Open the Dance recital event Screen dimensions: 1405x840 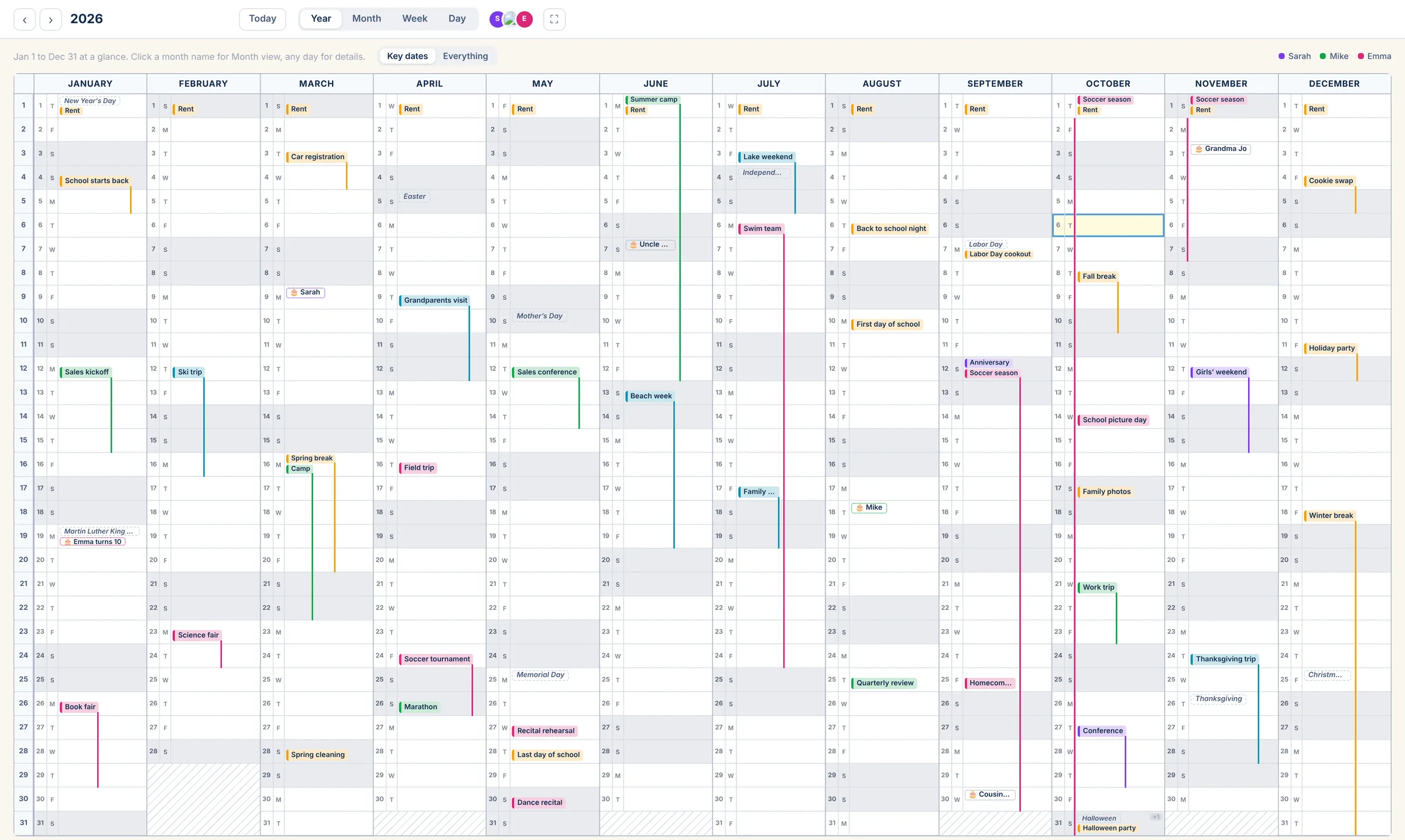click(539, 803)
